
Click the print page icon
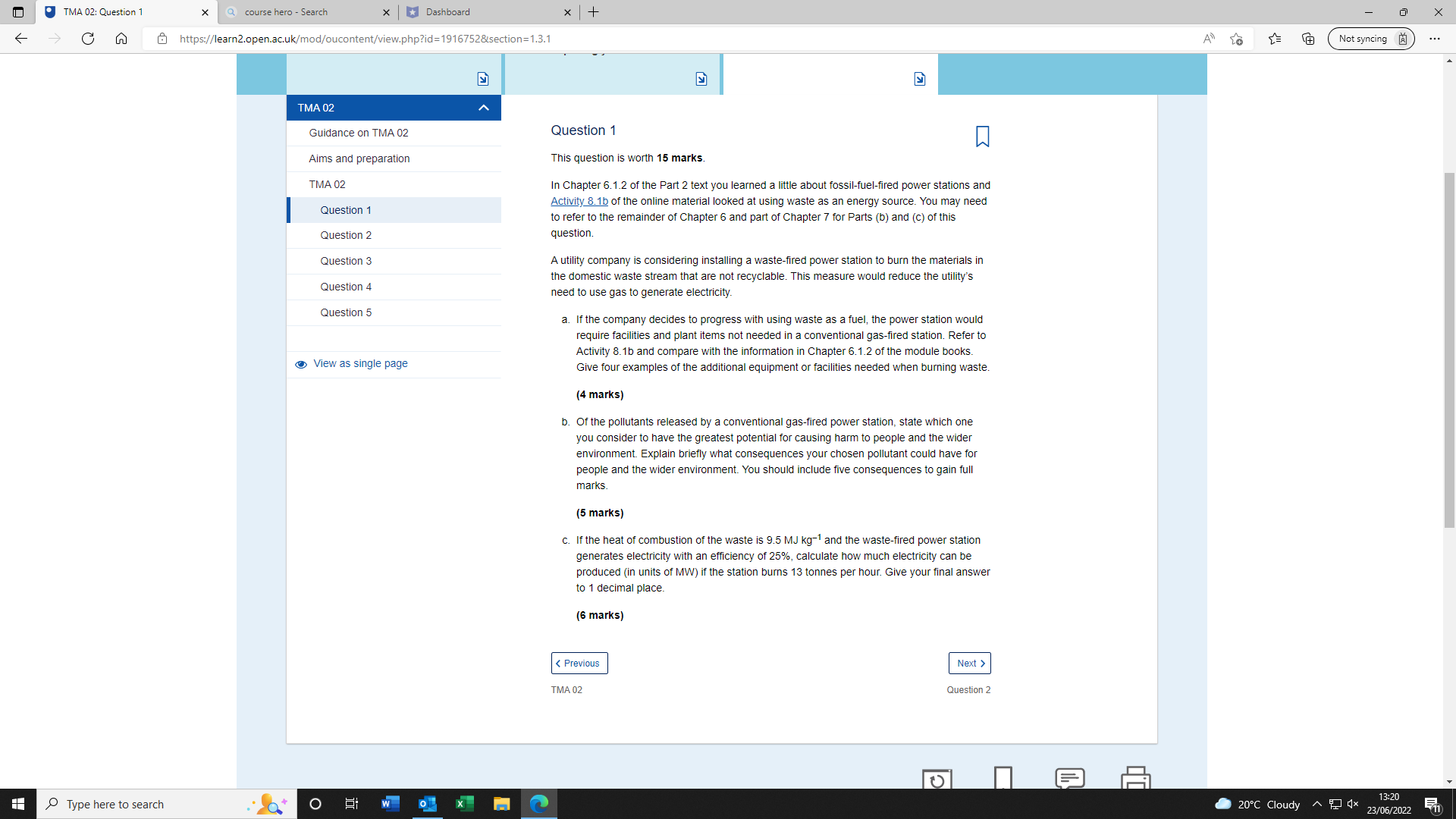[x=1136, y=779]
